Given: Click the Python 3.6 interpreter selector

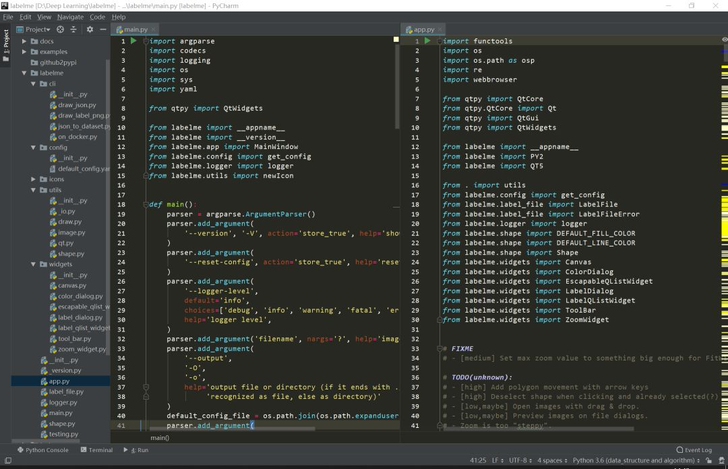Looking at the screenshot, I should [x=636, y=461].
